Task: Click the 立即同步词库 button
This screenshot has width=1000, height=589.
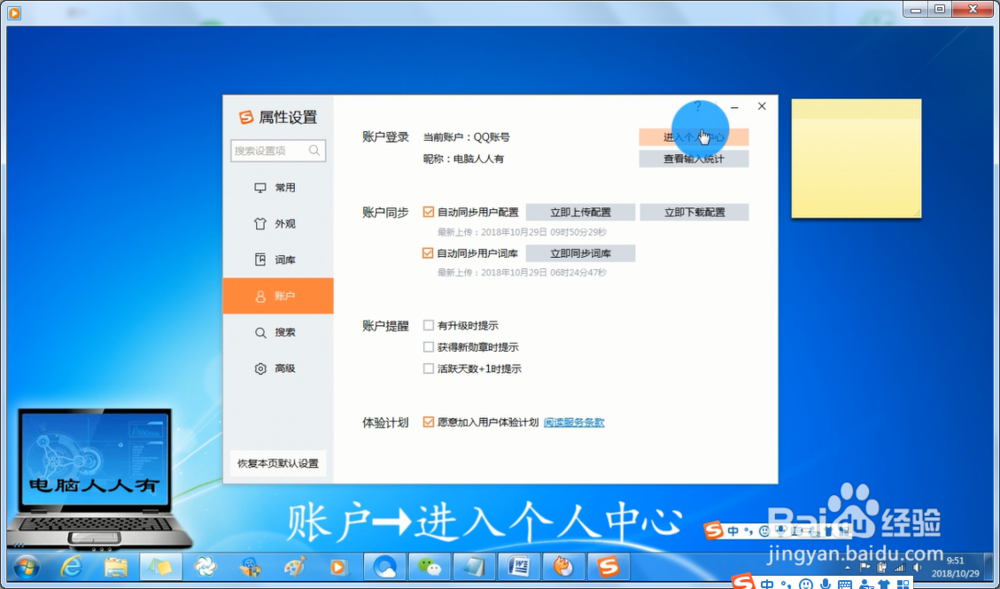Action: (580, 253)
